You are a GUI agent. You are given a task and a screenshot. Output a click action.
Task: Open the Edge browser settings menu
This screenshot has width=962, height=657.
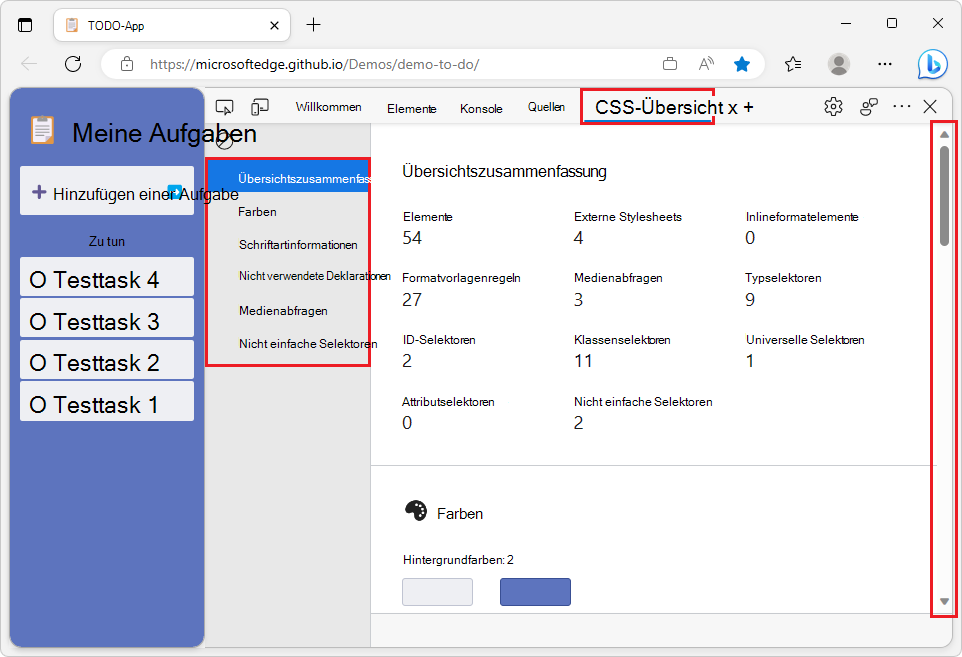coord(885,63)
